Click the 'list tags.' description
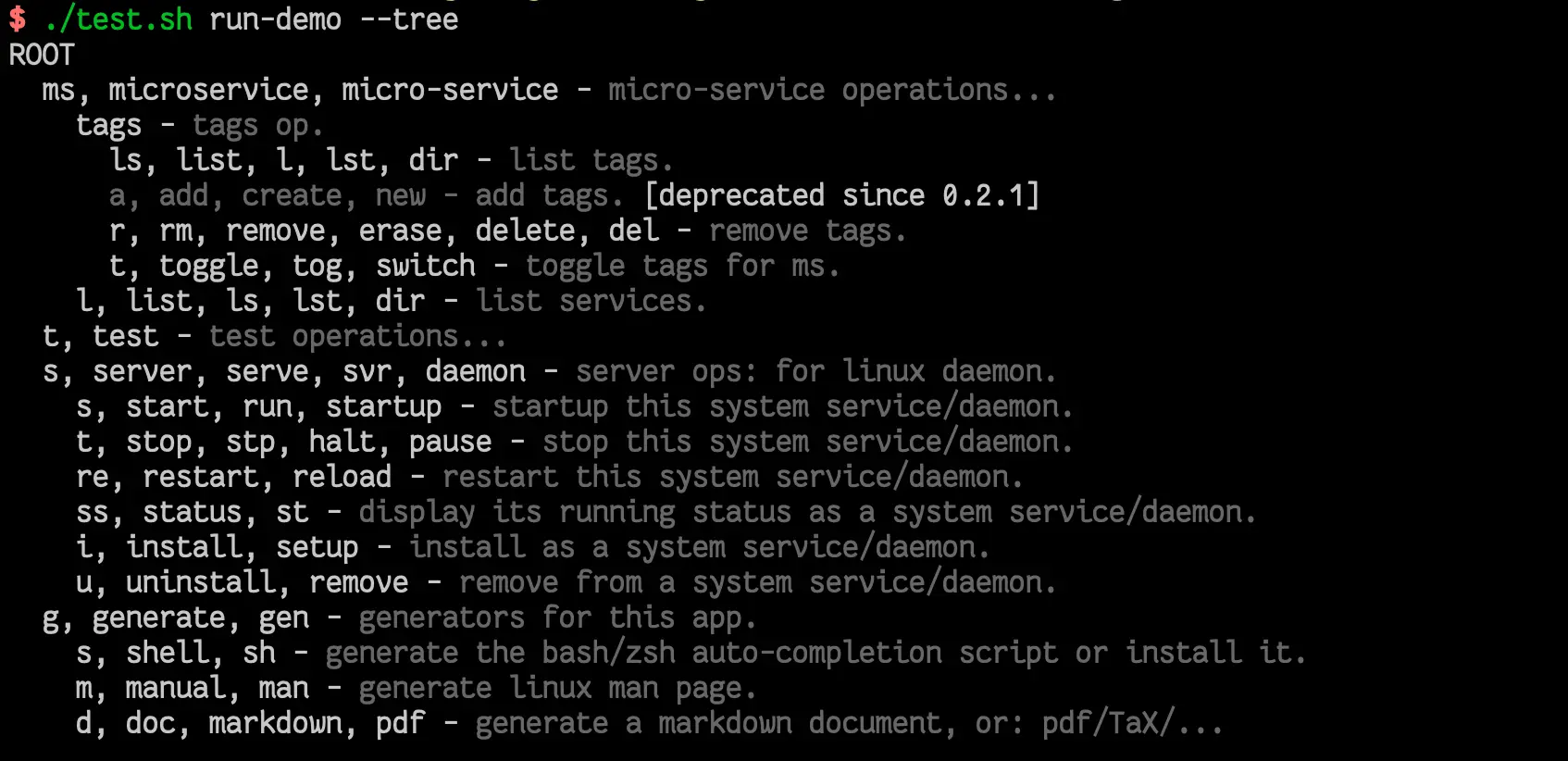 pos(591,160)
